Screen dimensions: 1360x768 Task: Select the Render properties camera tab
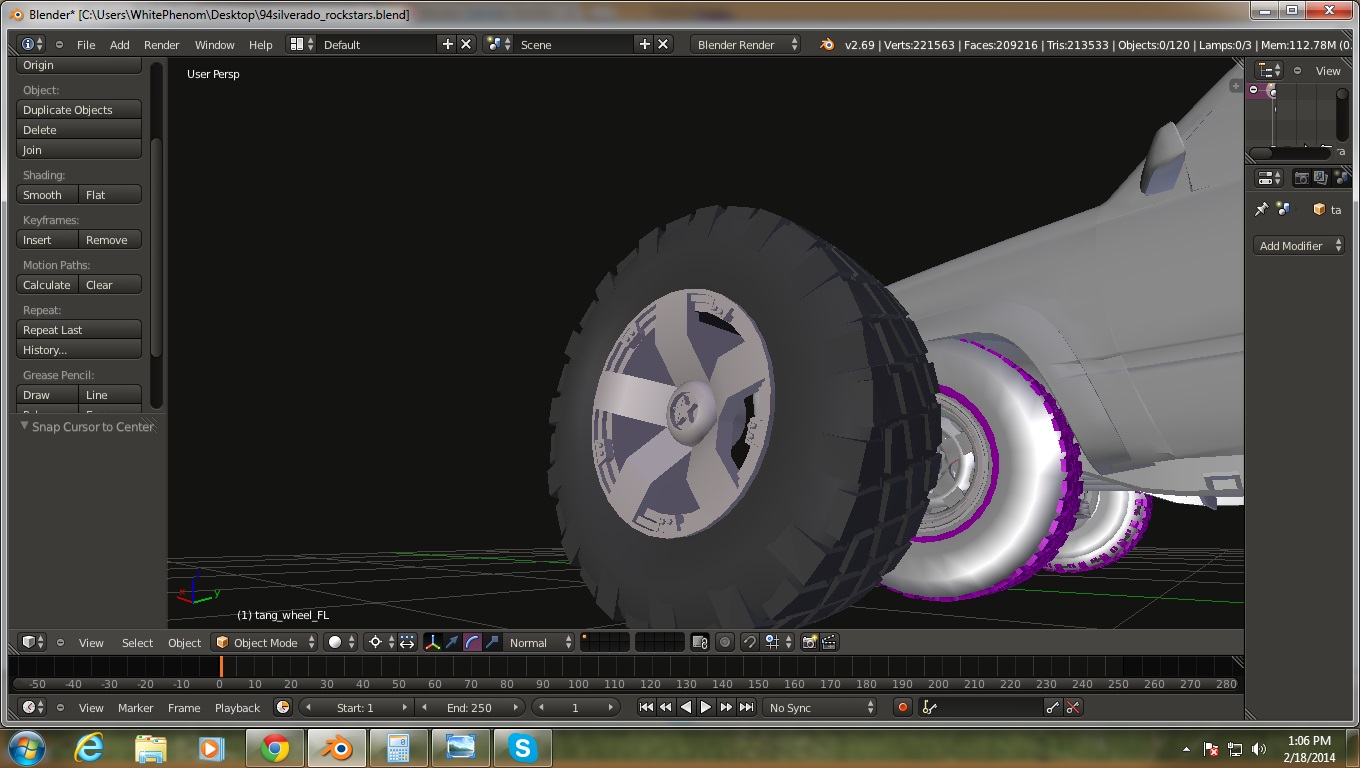[x=1301, y=178]
